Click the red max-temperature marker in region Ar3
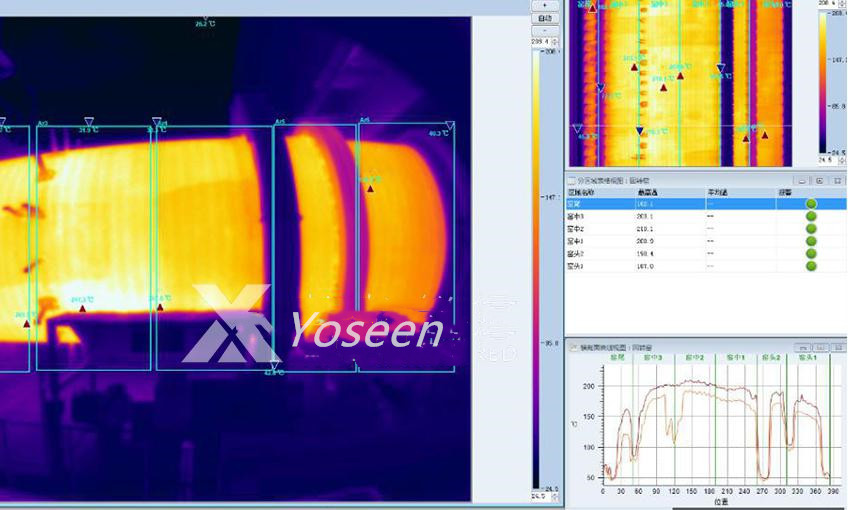 (x=82, y=309)
